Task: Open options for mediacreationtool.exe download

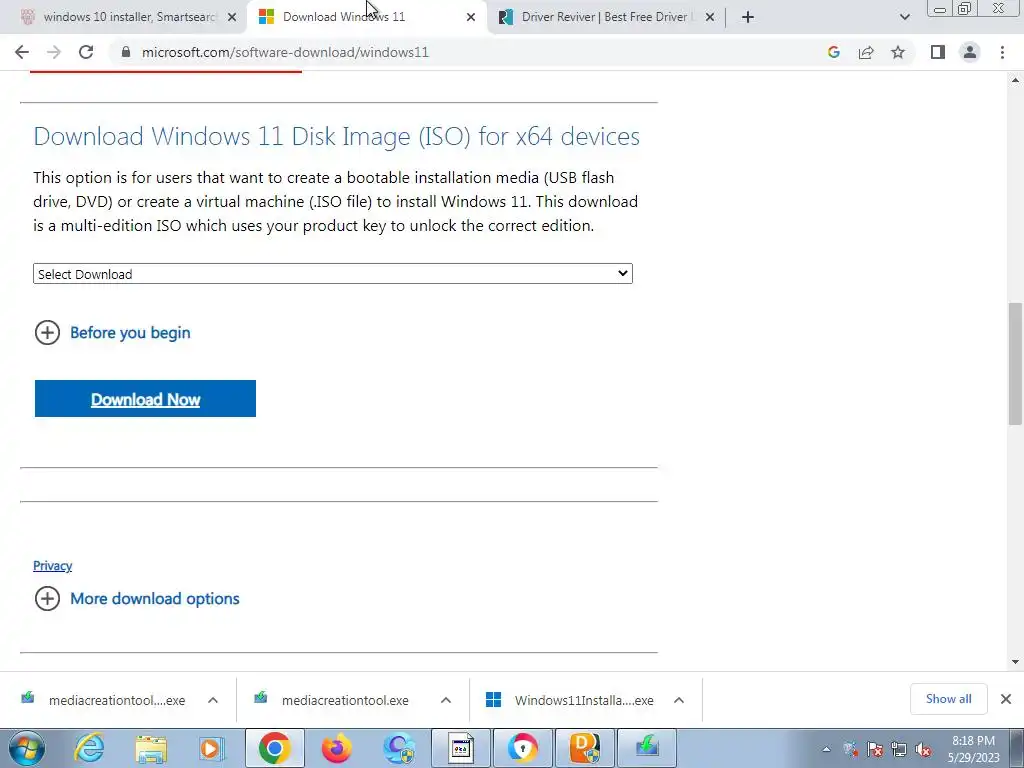Action: pyautogui.click(x=446, y=700)
